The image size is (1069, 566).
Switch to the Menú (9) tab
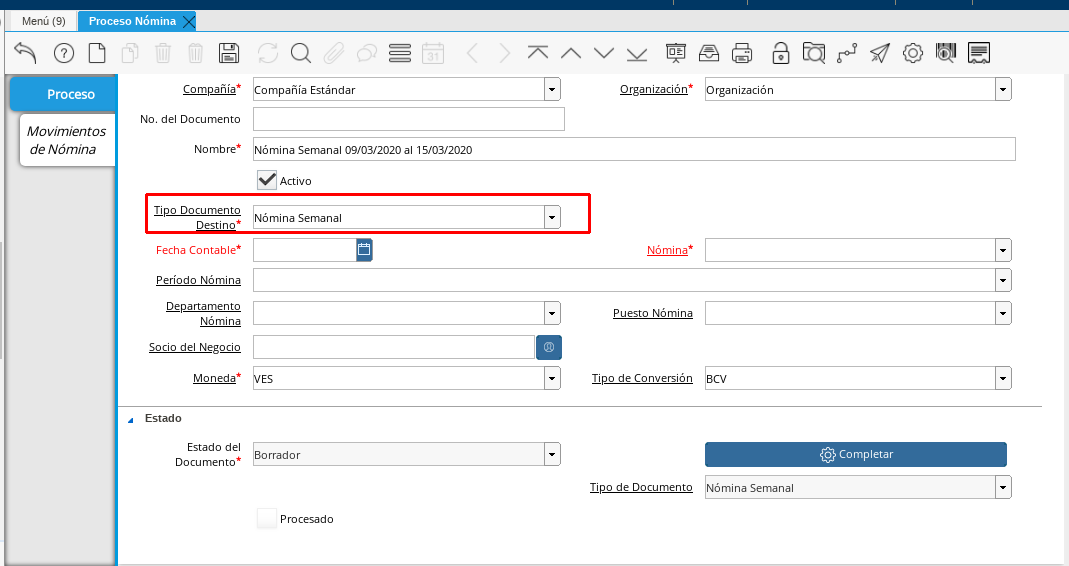tap(43, 21)
